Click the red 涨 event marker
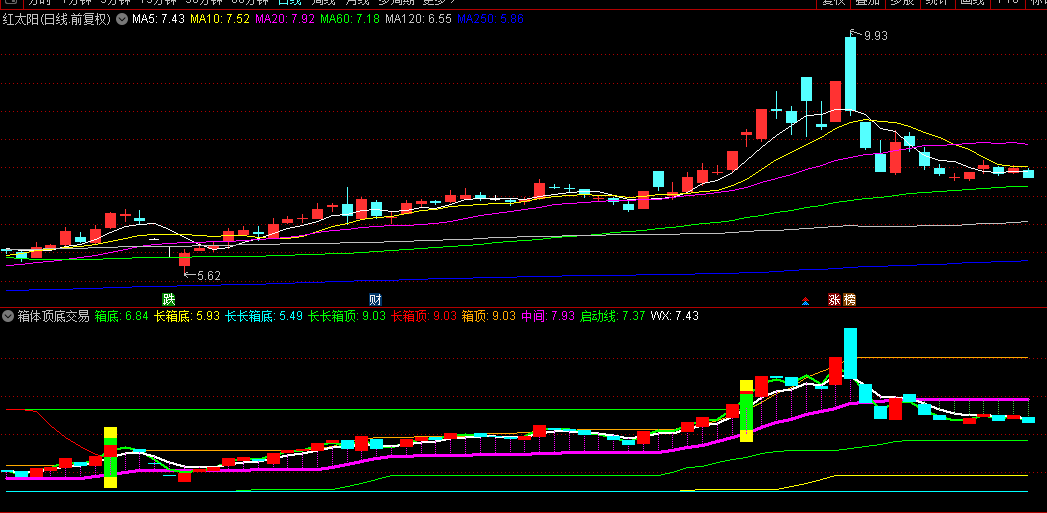 click(835, 299)
